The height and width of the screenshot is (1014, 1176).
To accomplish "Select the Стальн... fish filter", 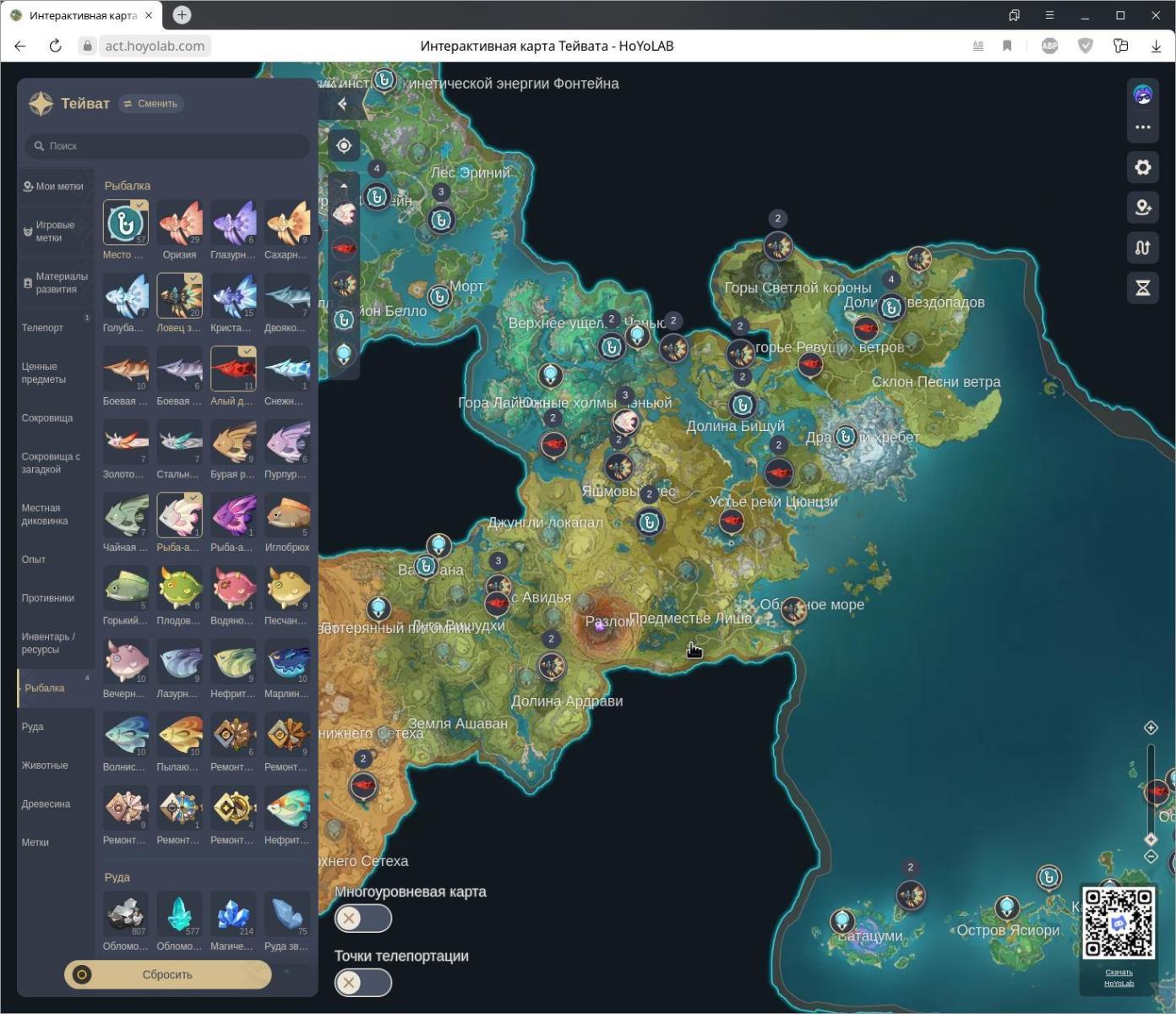I will 180,442.
